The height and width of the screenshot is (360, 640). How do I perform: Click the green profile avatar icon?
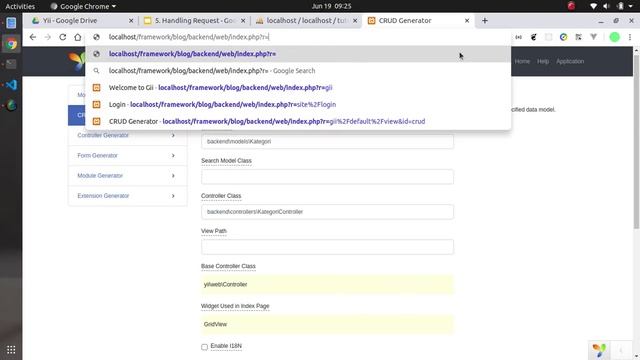[x=614, y=37]
